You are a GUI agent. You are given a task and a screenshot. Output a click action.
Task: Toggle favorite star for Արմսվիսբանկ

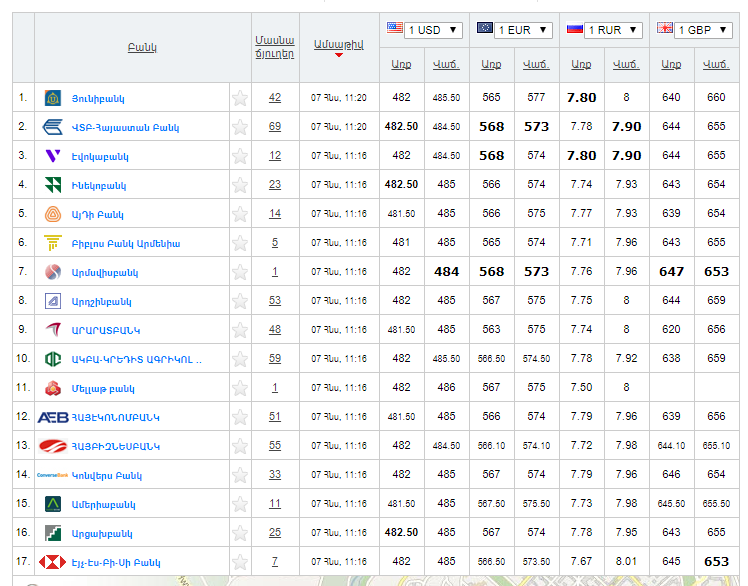tap(240, 272)
